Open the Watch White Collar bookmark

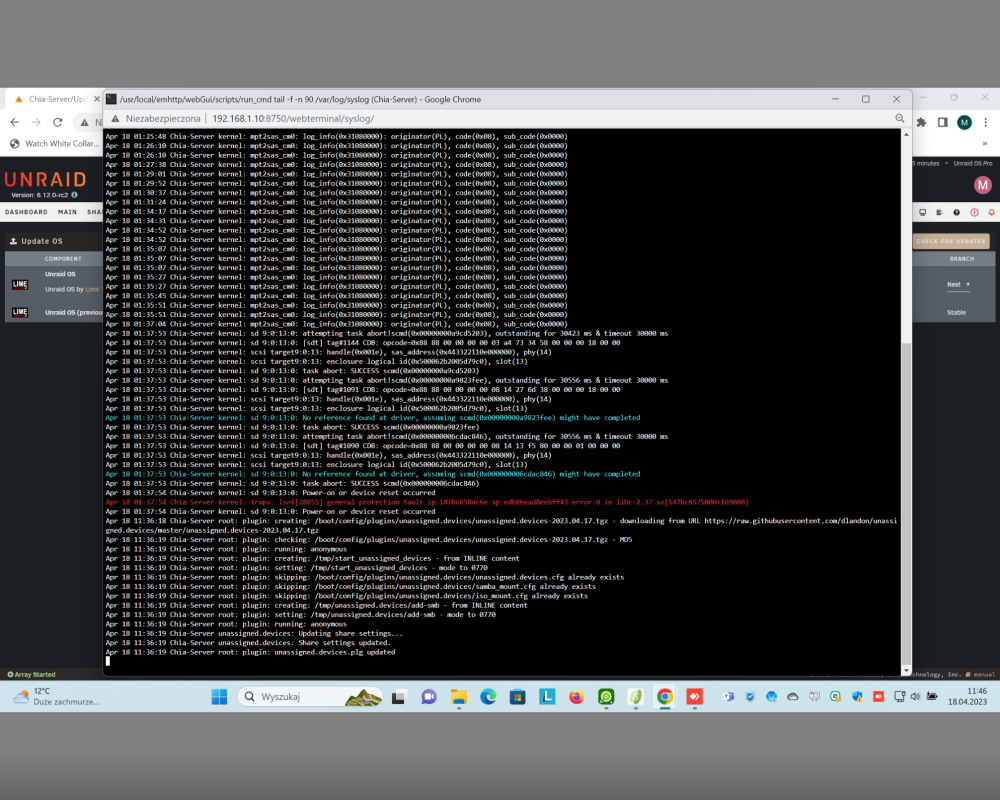click(x=55, y=144)
